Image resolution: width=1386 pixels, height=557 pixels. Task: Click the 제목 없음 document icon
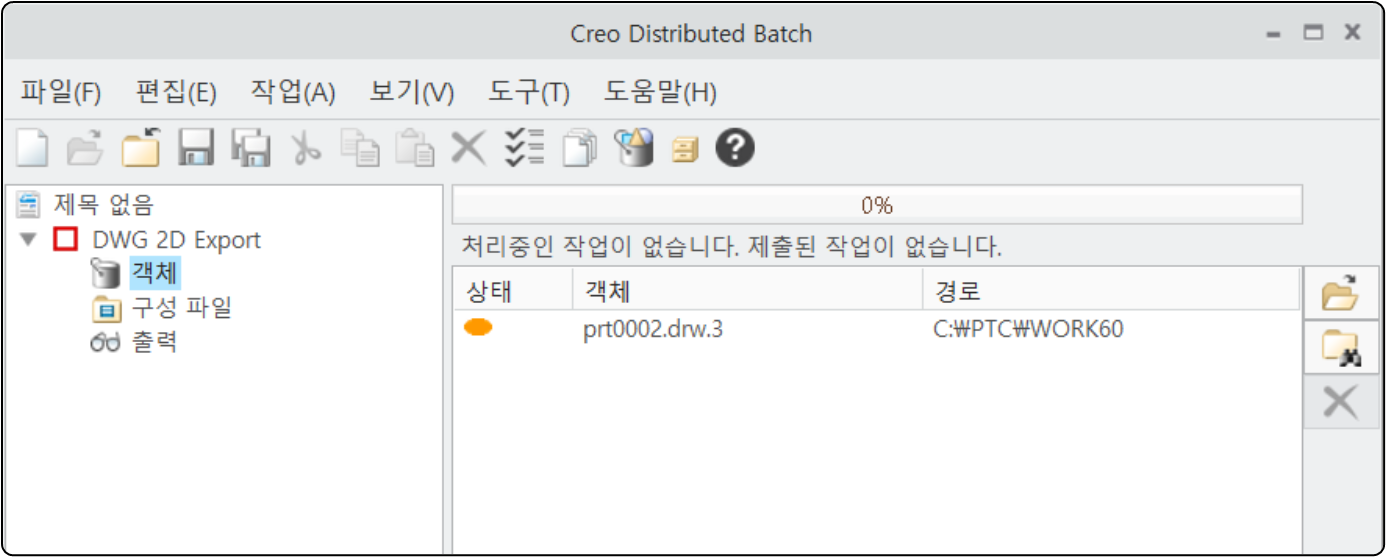coord(30,205)
